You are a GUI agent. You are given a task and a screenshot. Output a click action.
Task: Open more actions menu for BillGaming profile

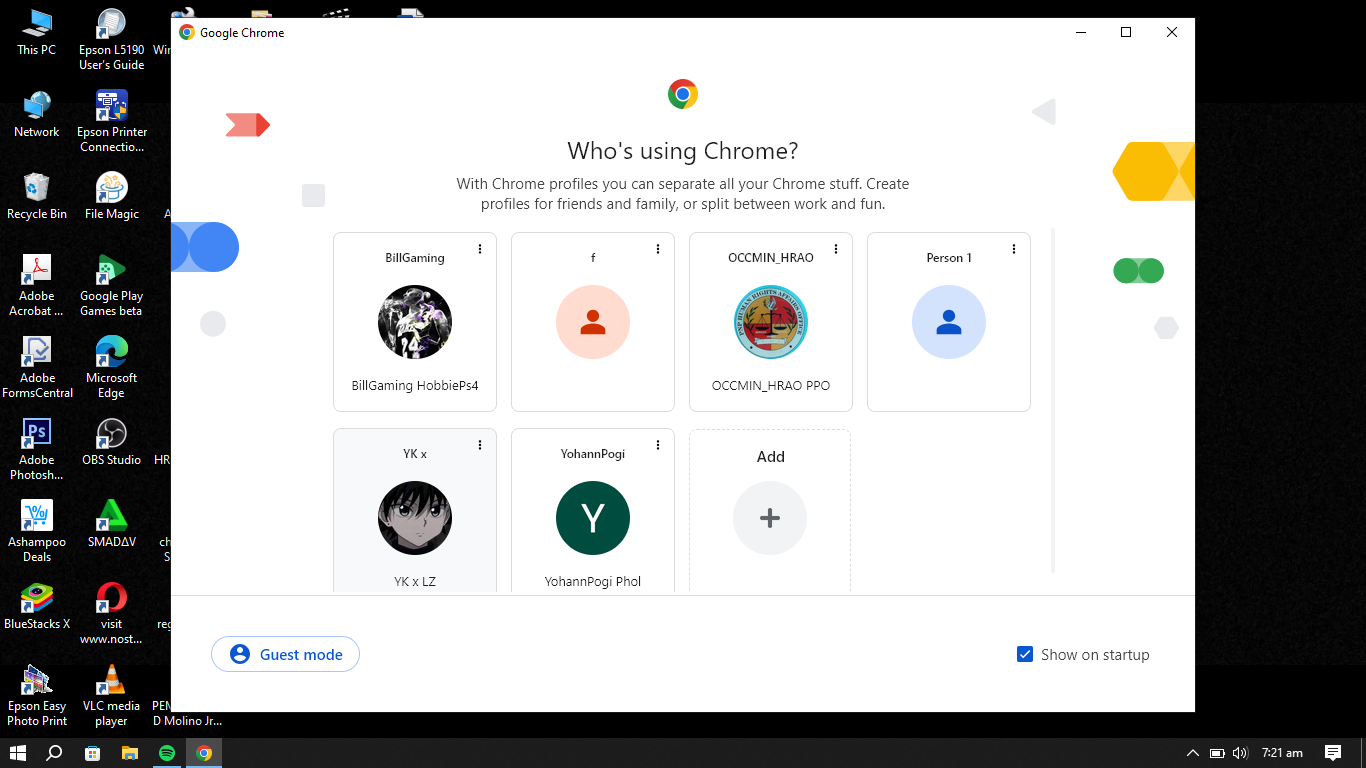click(x=480, y=249)
